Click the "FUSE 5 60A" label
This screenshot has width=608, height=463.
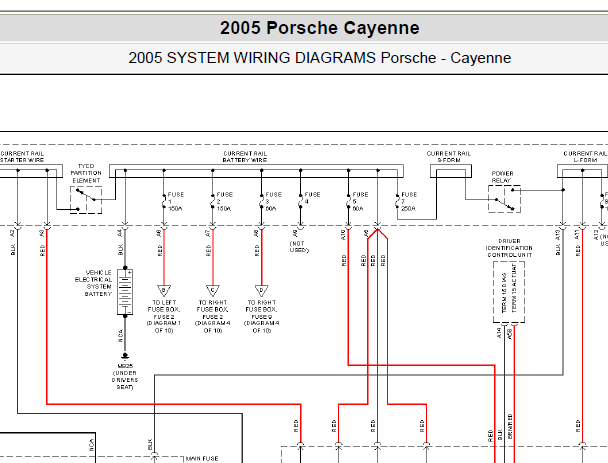(360, 202)
